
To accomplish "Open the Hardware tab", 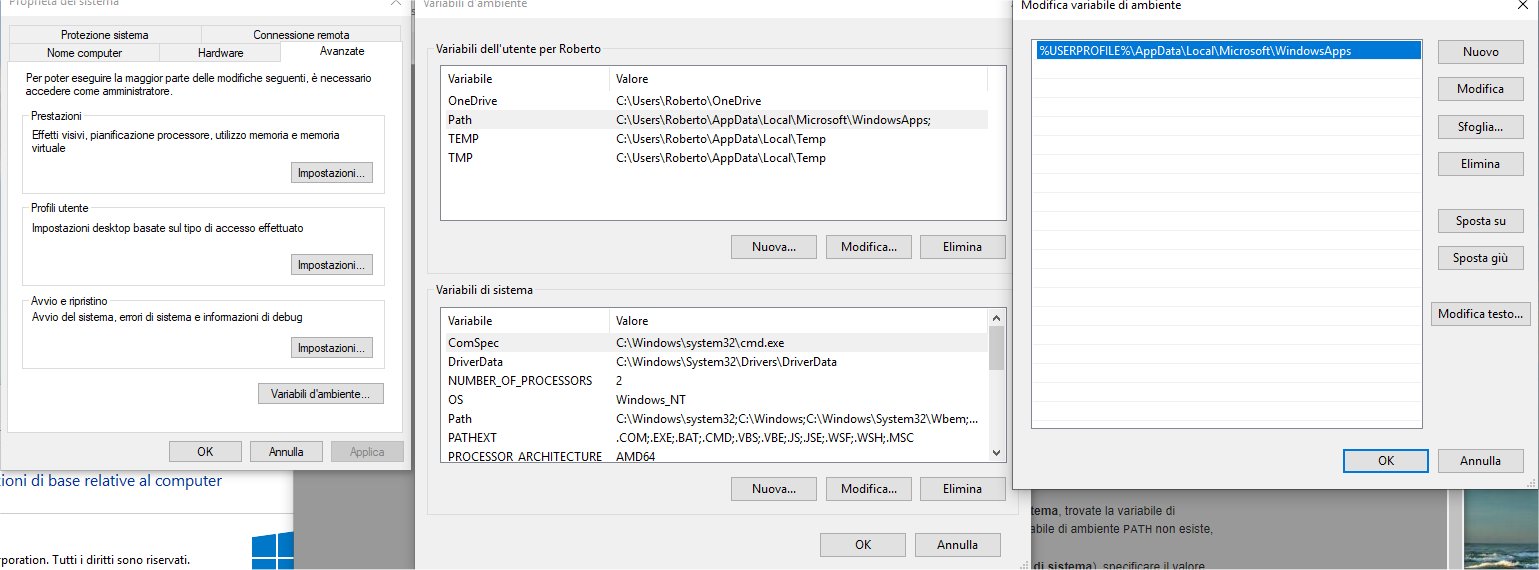I will point(220,52).
